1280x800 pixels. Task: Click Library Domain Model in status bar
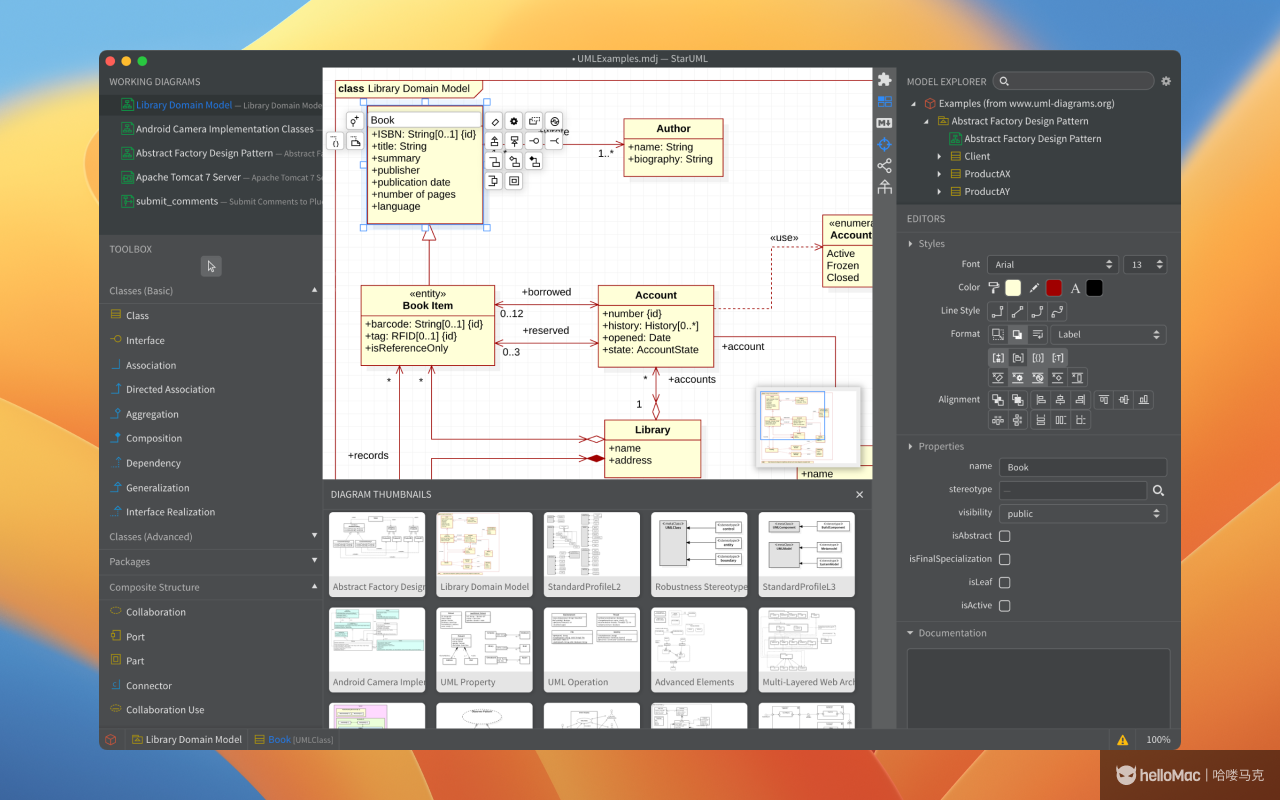[x=186, y=740]
